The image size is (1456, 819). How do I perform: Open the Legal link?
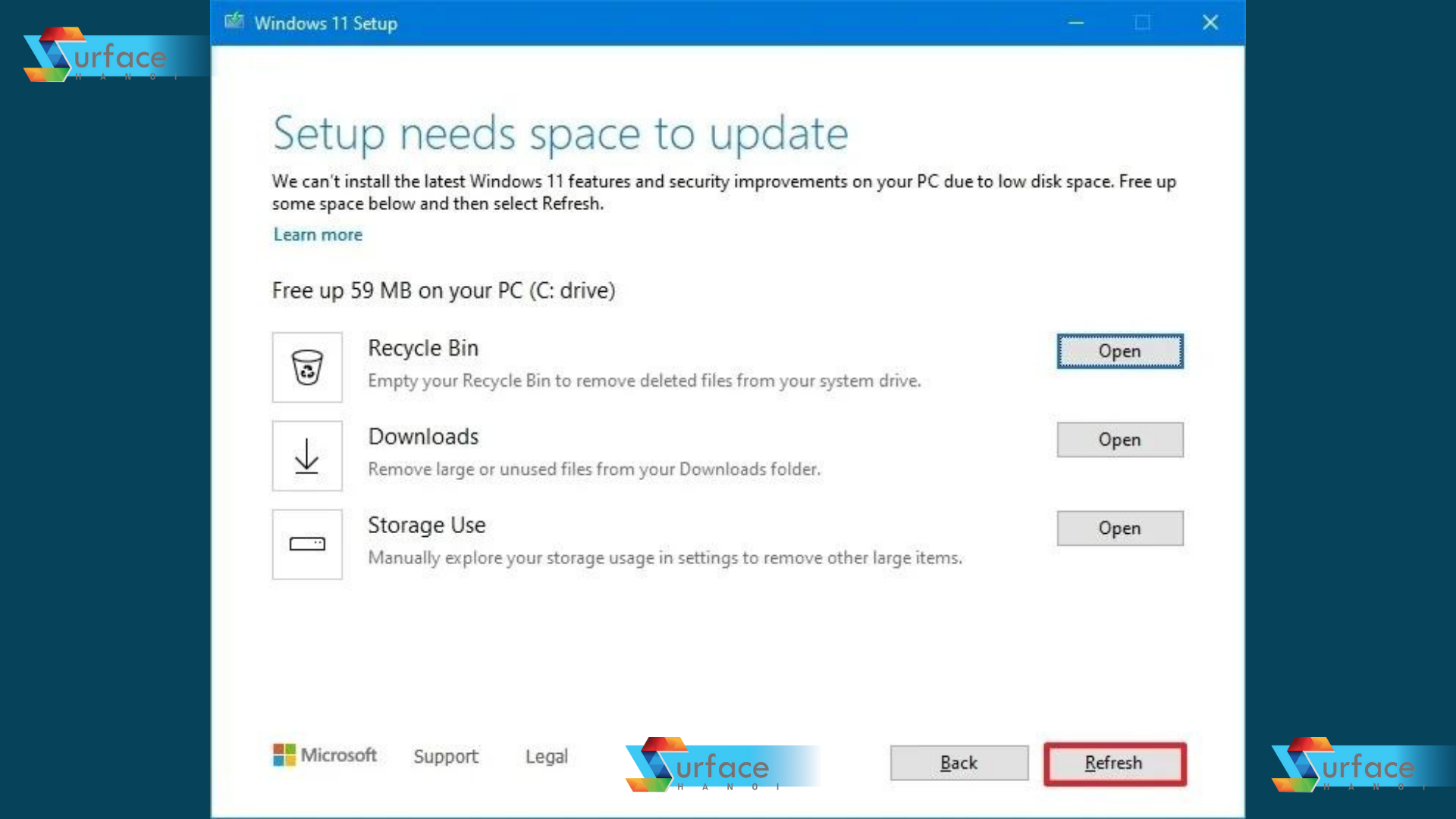click(547, 756)
